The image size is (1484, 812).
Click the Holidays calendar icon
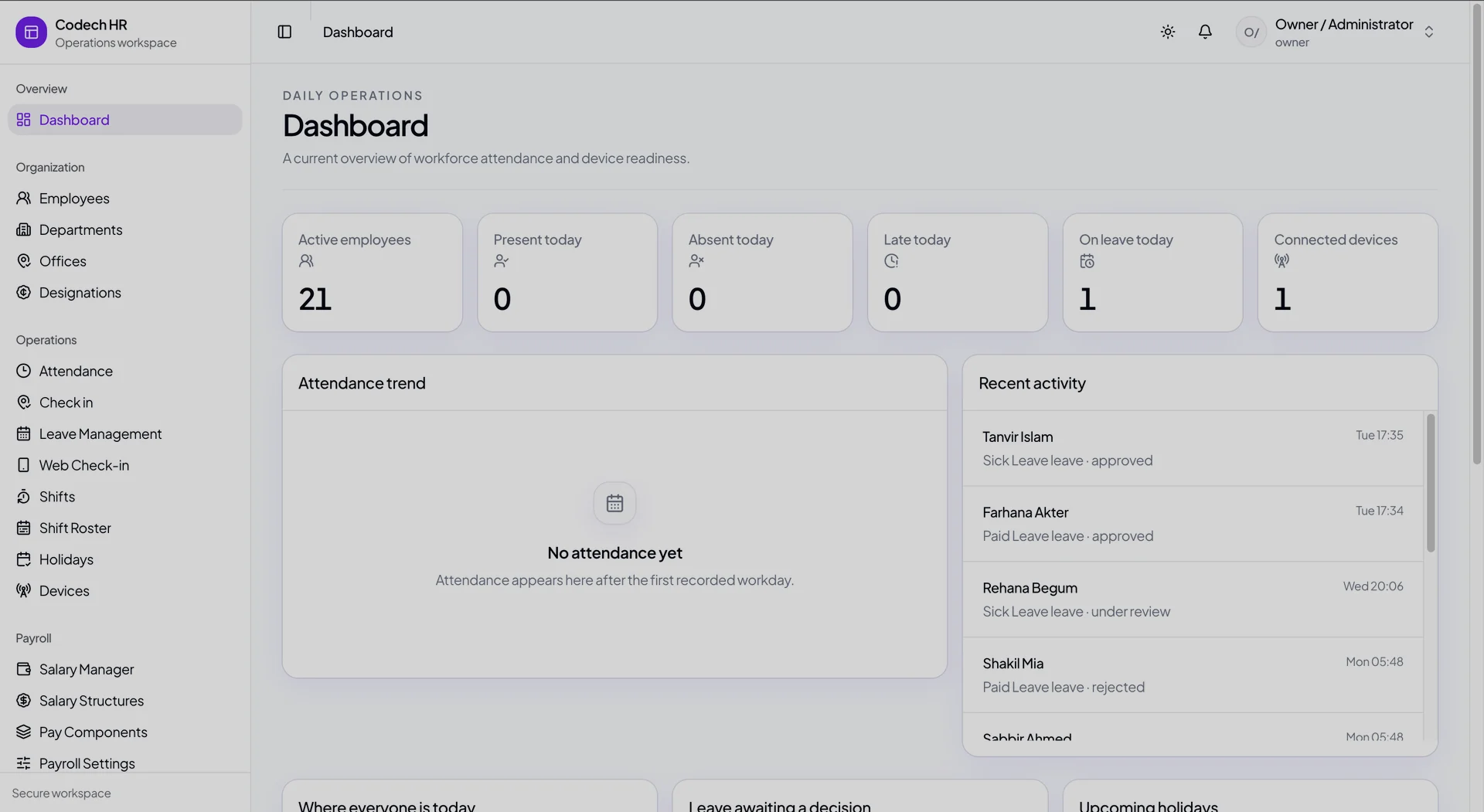point(24,559)
